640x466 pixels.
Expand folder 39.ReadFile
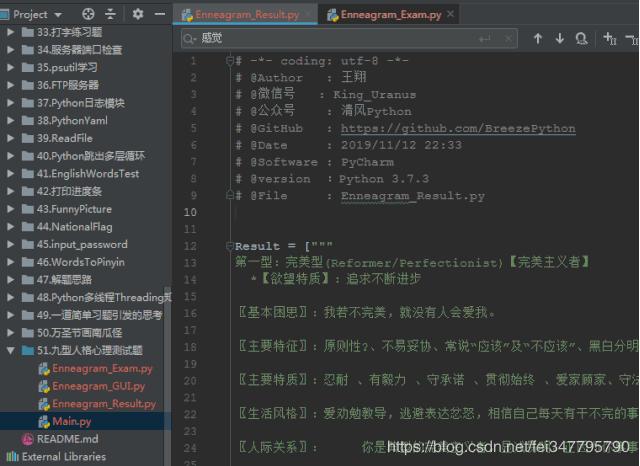click(x=11, y=138)
